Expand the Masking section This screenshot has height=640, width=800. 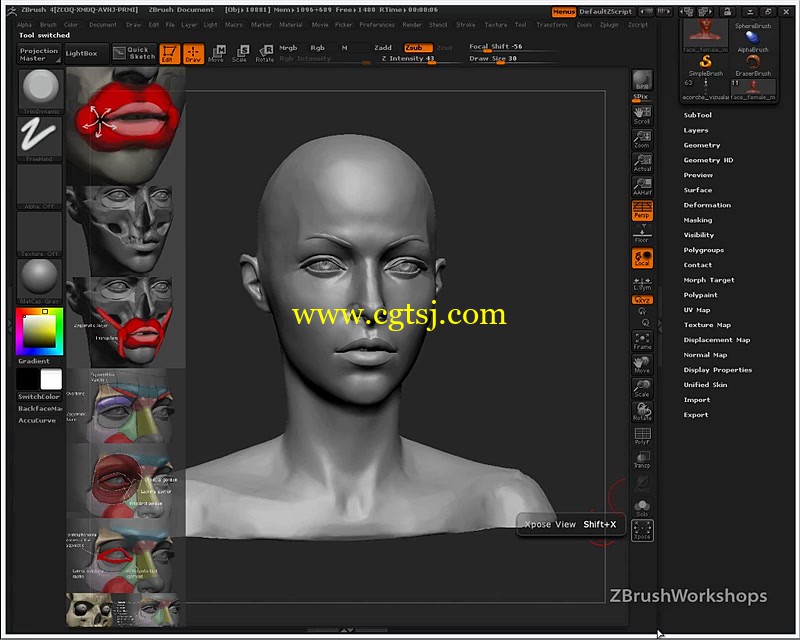click(698, 220)
